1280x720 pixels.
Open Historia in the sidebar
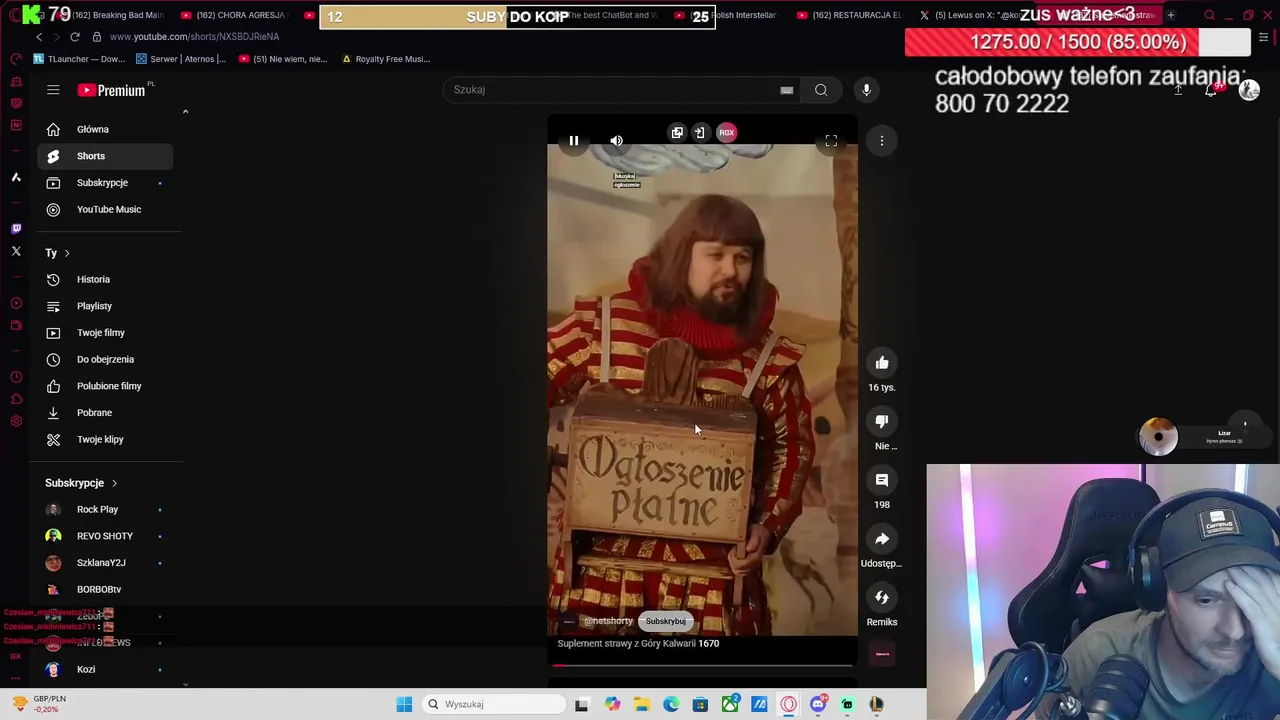tap(105, 279)
